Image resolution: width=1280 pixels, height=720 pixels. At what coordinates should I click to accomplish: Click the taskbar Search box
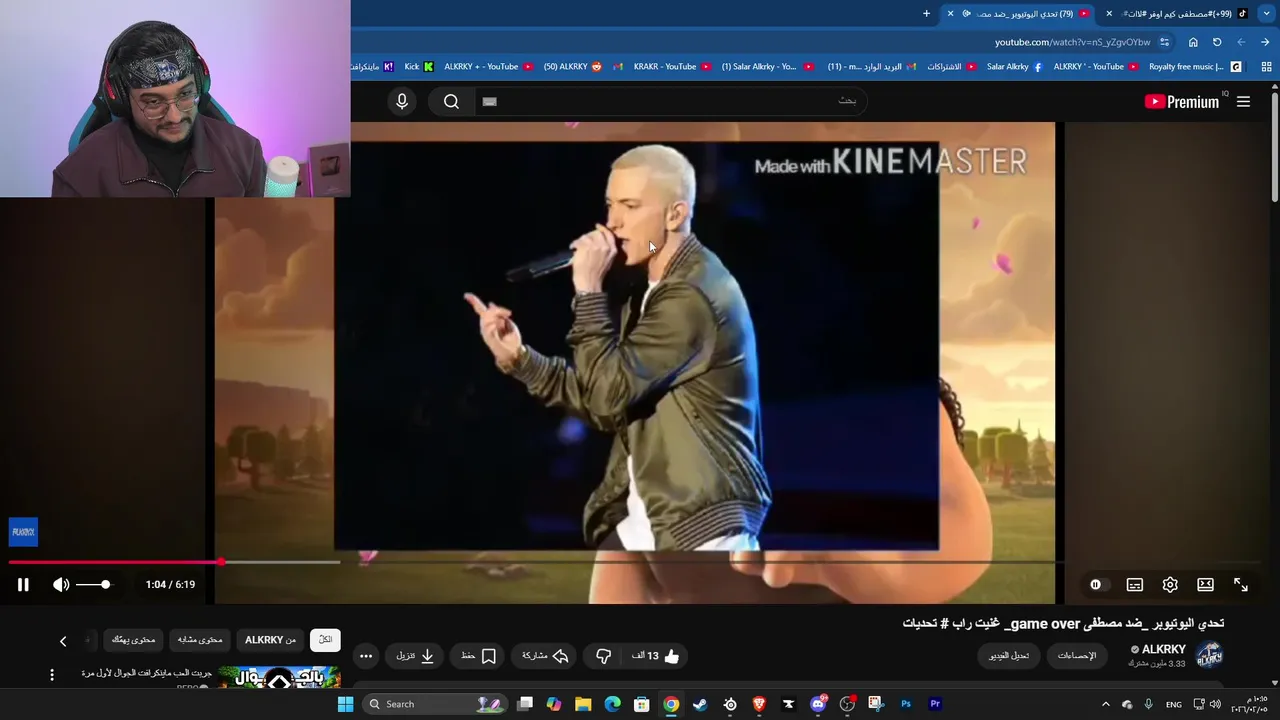(x=435, y=704)
